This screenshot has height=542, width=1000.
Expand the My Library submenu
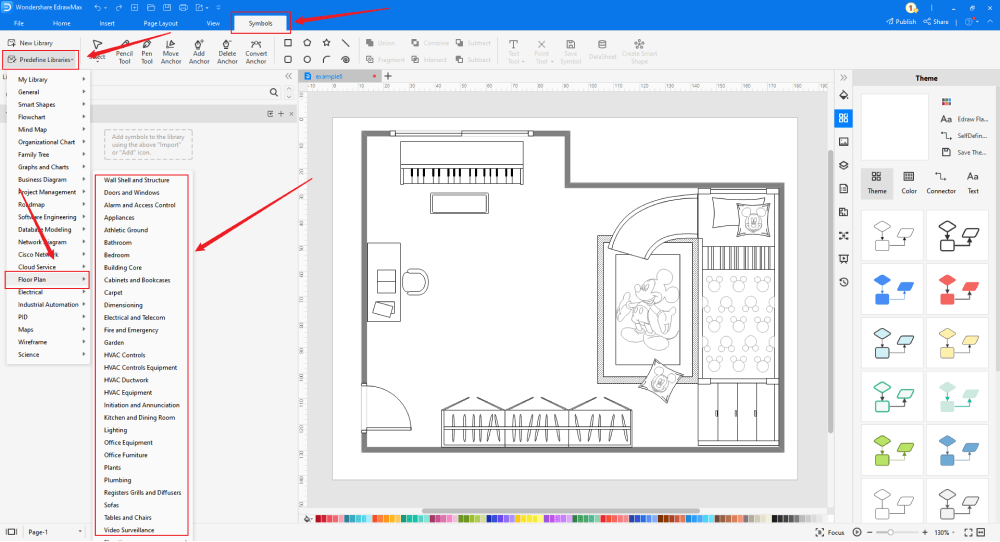(48, 80)
